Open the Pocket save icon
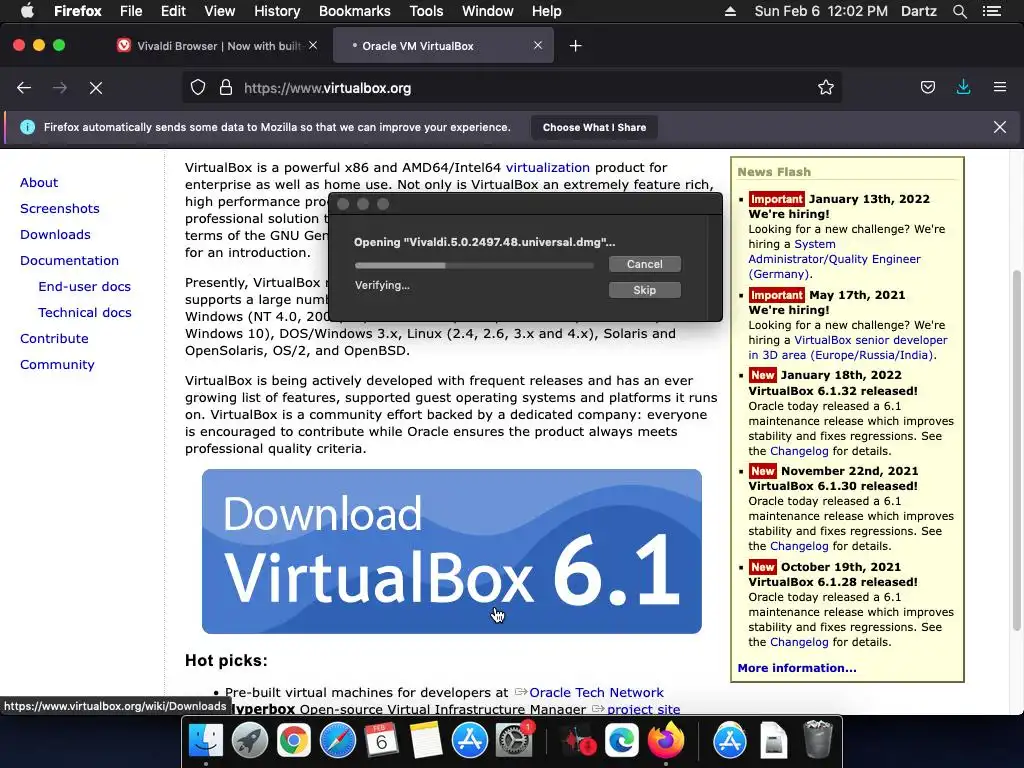The width and height of the screenshot is (1024, 768). [x=927, y=88]
